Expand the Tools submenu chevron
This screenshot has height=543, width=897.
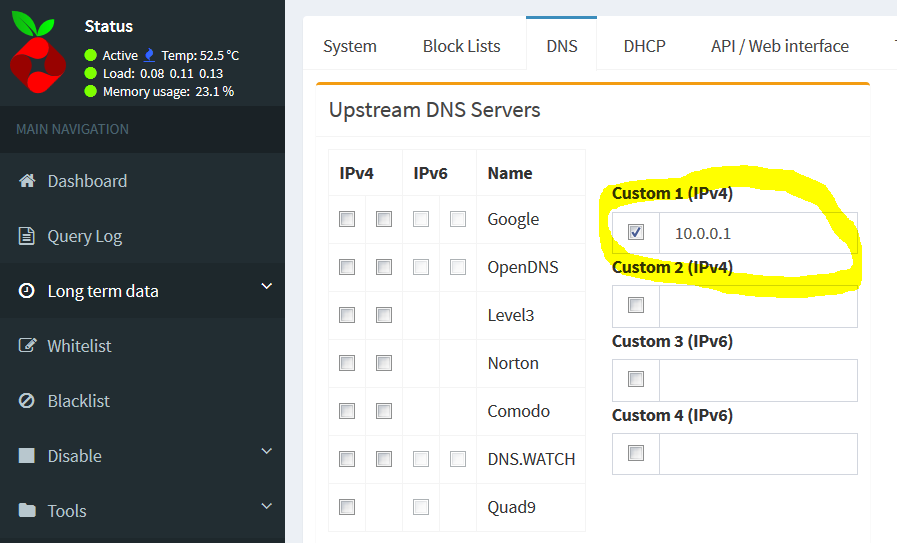(x=267, y=506)
